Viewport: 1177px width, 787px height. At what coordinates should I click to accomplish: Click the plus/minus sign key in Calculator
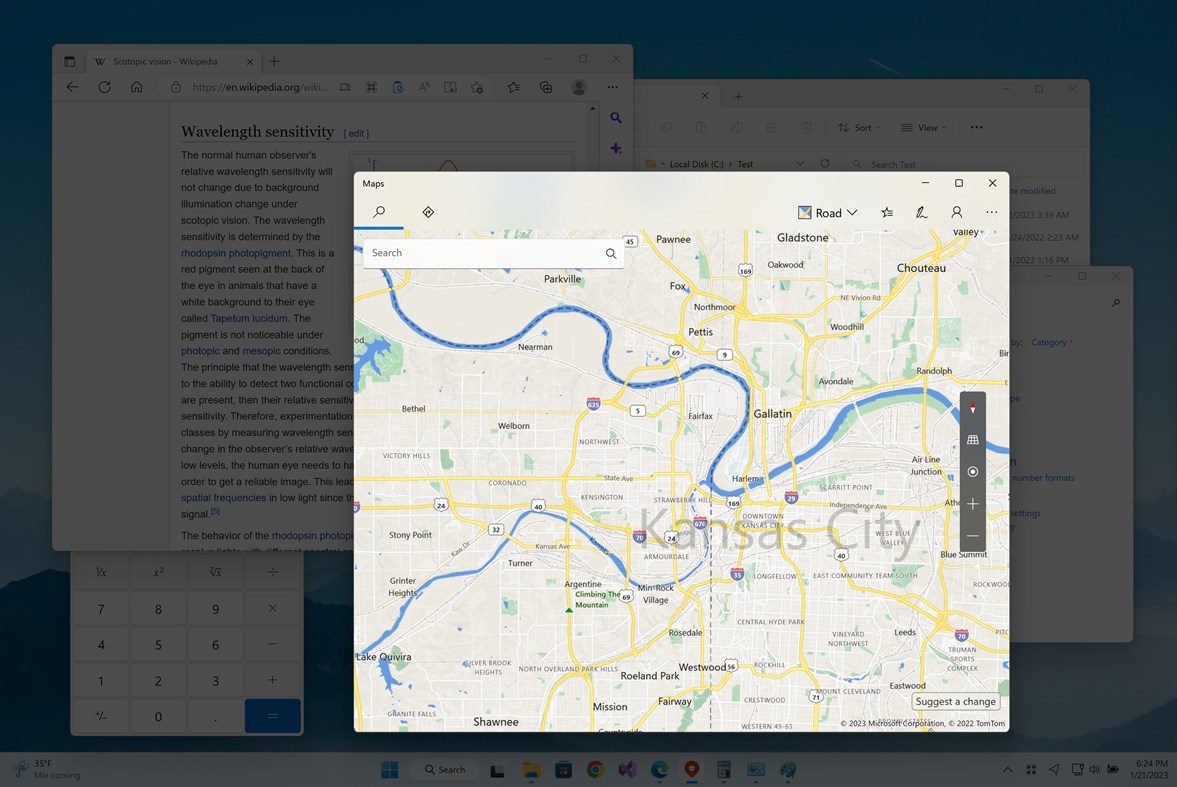point(101,716)
